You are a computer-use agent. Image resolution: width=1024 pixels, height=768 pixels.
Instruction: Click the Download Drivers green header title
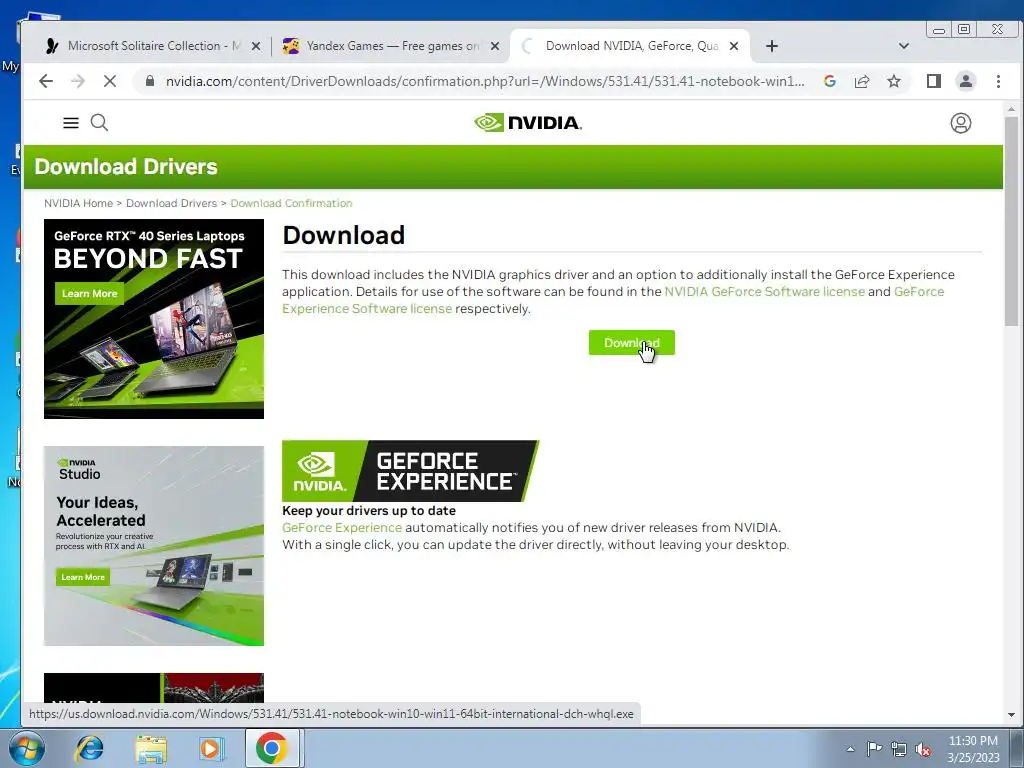click(126, 167)
